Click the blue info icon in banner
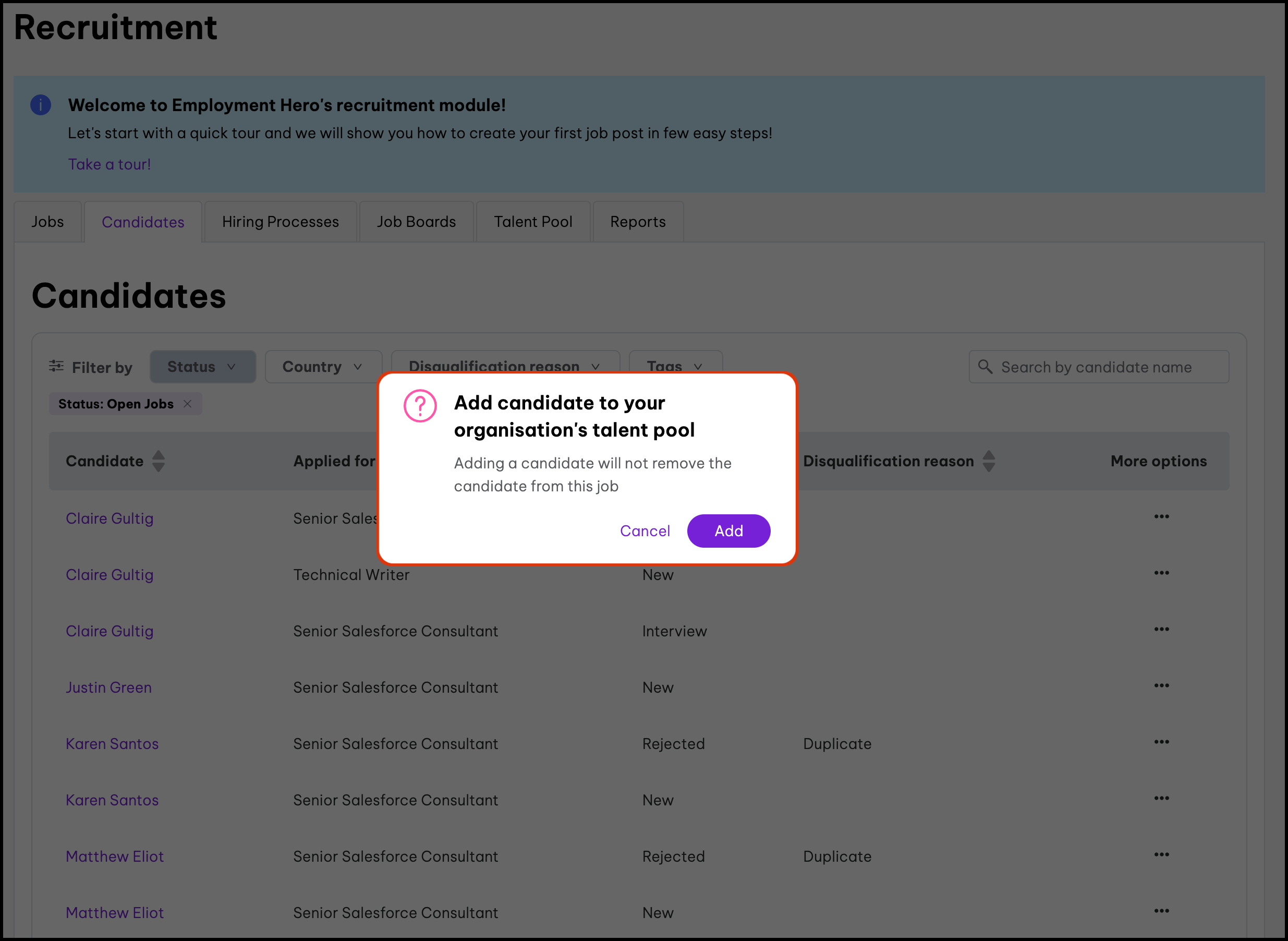This screenshot has height=941, width=1288. click(41, 105)
